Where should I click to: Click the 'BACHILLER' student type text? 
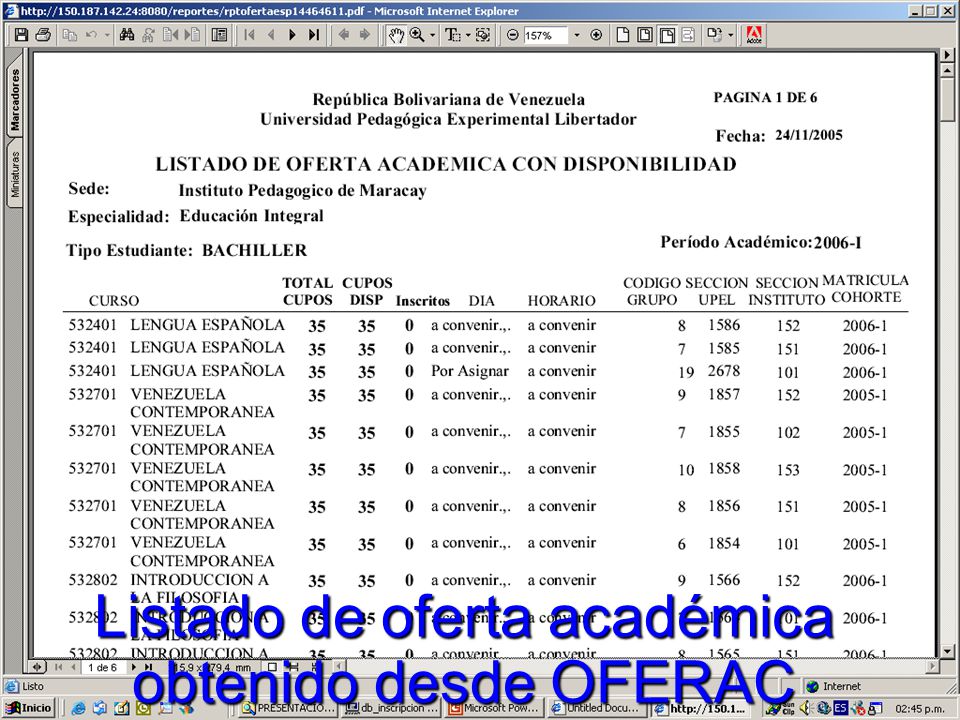(255, 250)
